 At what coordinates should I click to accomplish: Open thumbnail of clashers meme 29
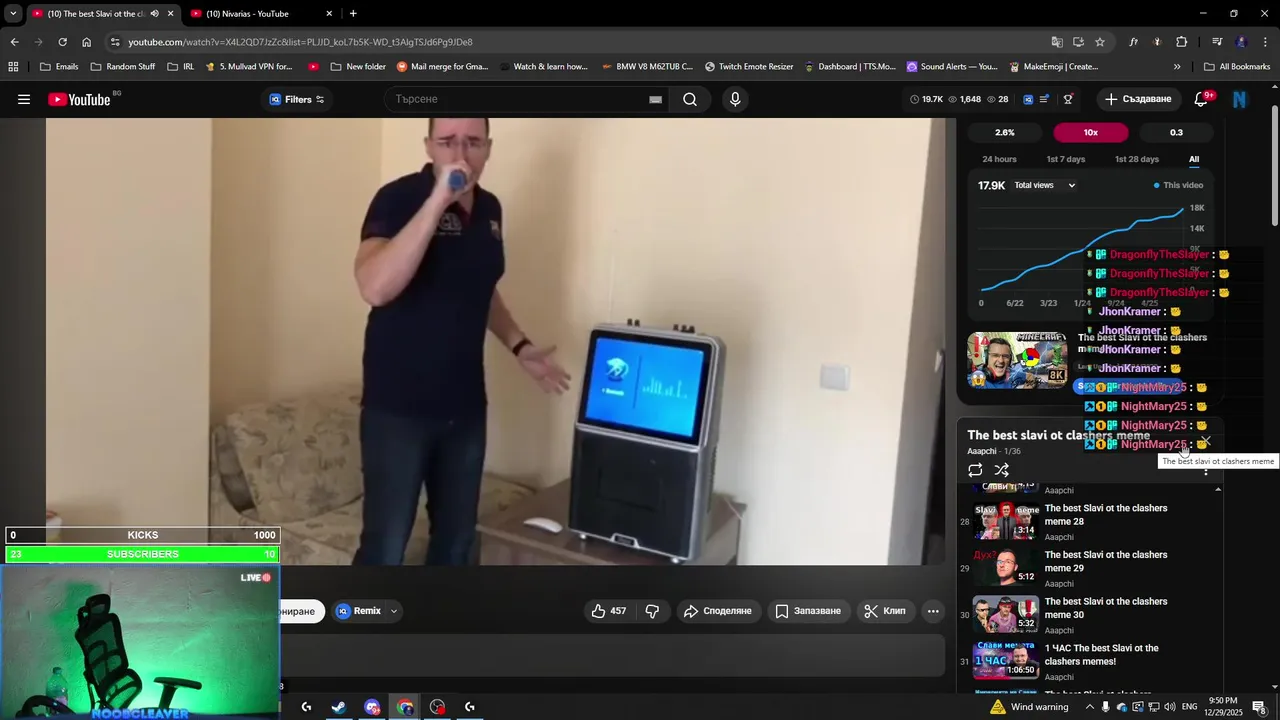pos(1006,567)
